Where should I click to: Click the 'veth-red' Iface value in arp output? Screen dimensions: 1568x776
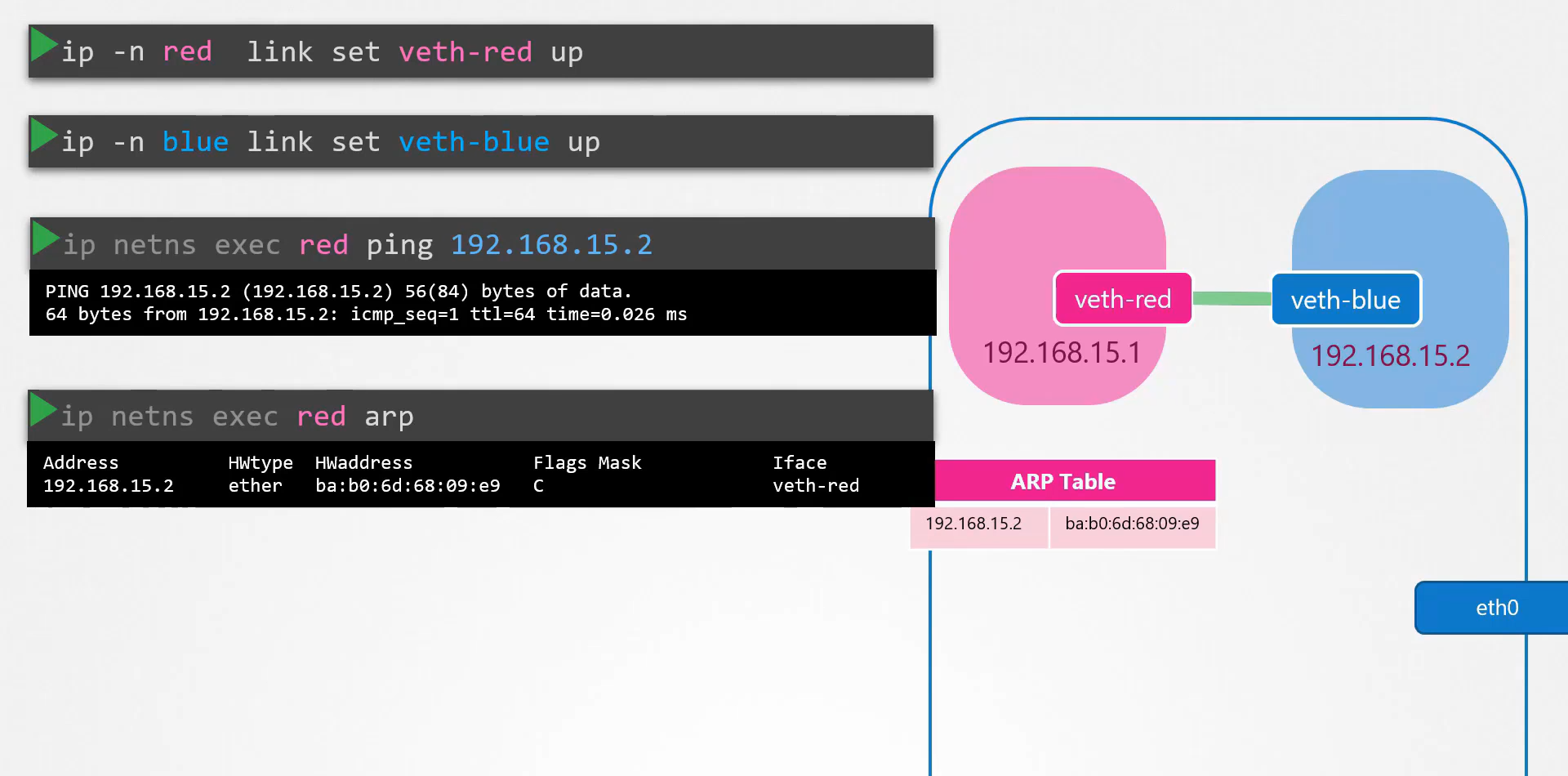816,486
